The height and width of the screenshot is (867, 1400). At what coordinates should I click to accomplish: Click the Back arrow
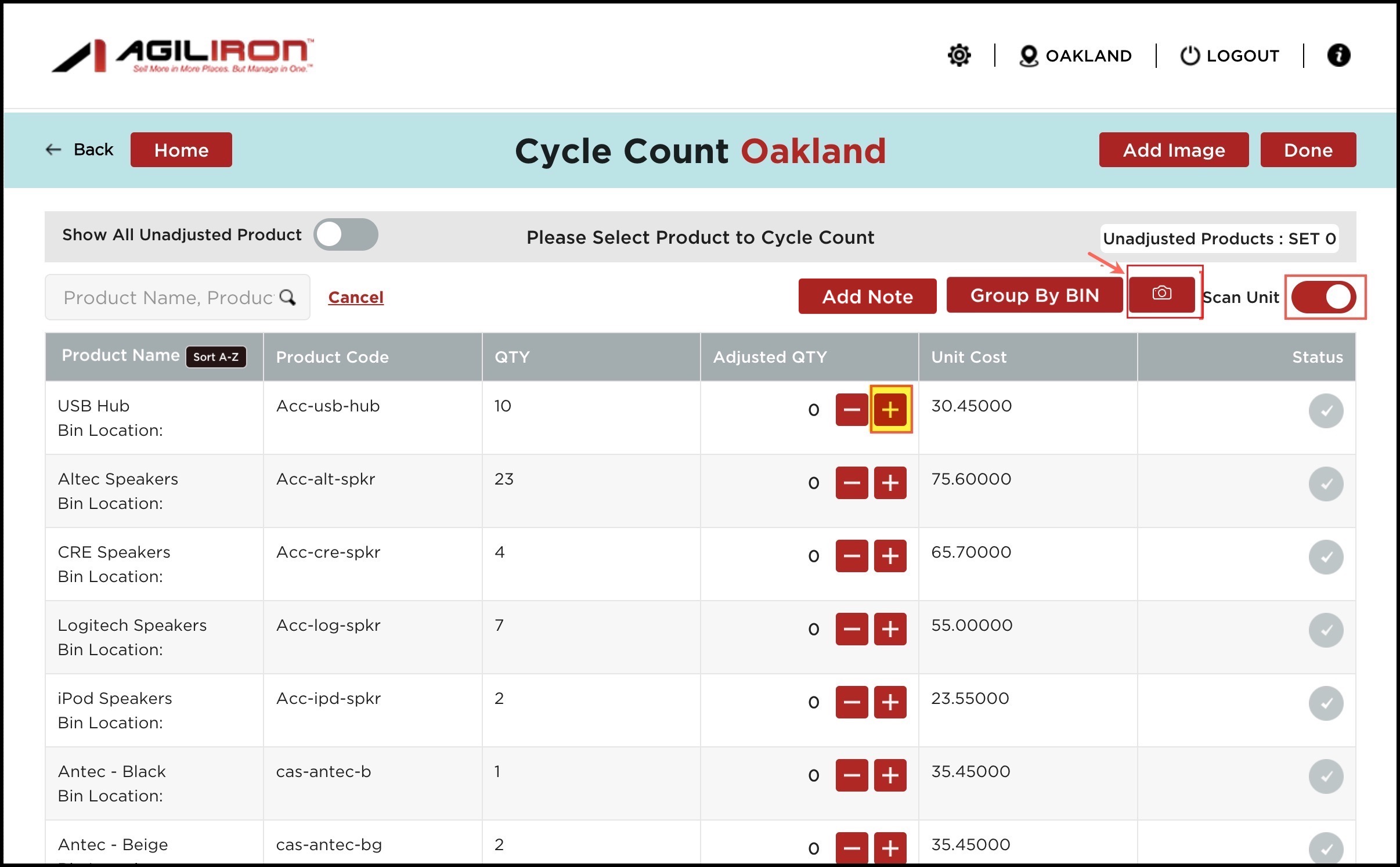pyautogui.click(x=54, y=150)
